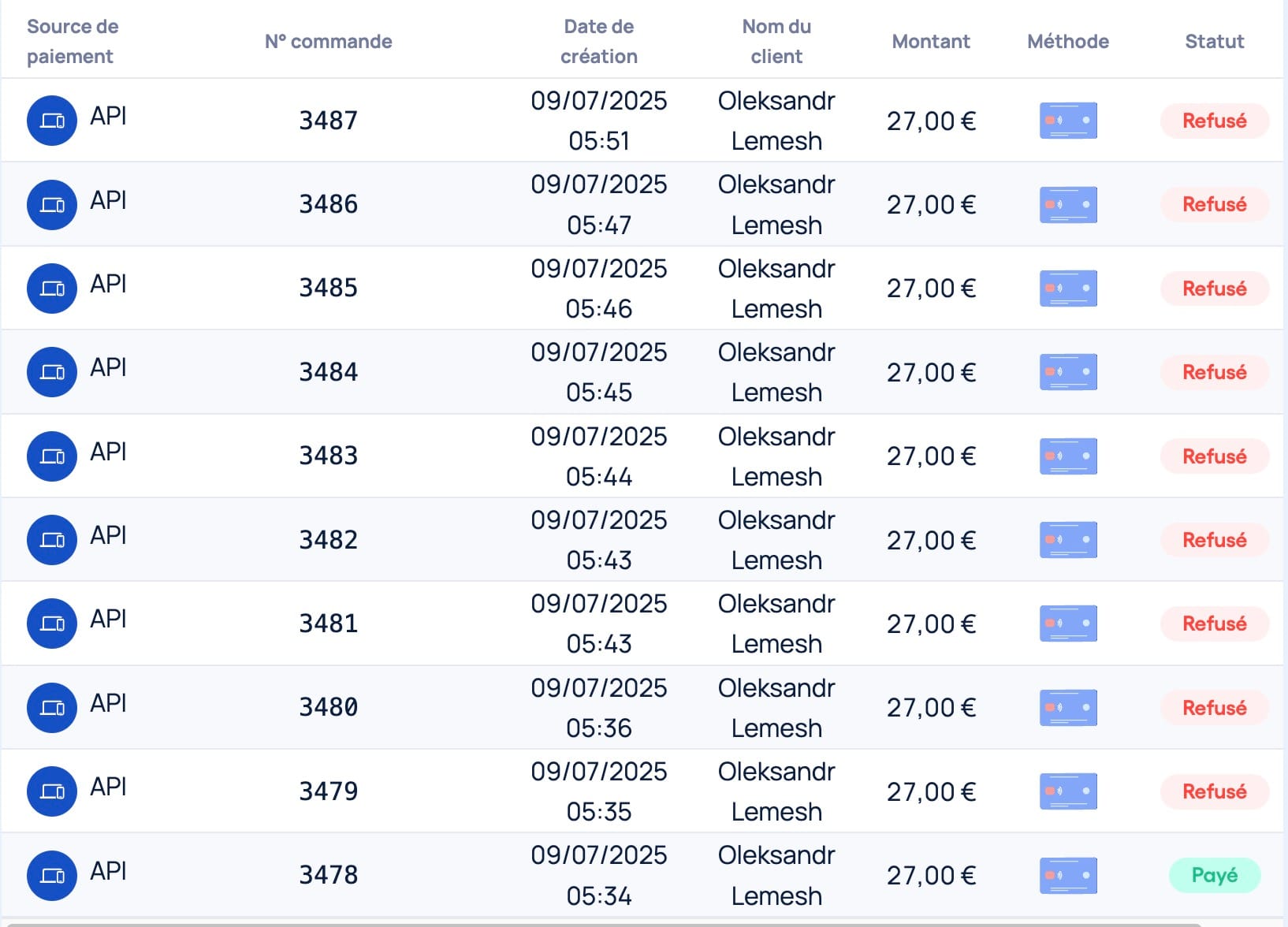The image size is (1288, 927).
Task: Click the date 09/07/2025 05:44
Action: pos(599,456)
